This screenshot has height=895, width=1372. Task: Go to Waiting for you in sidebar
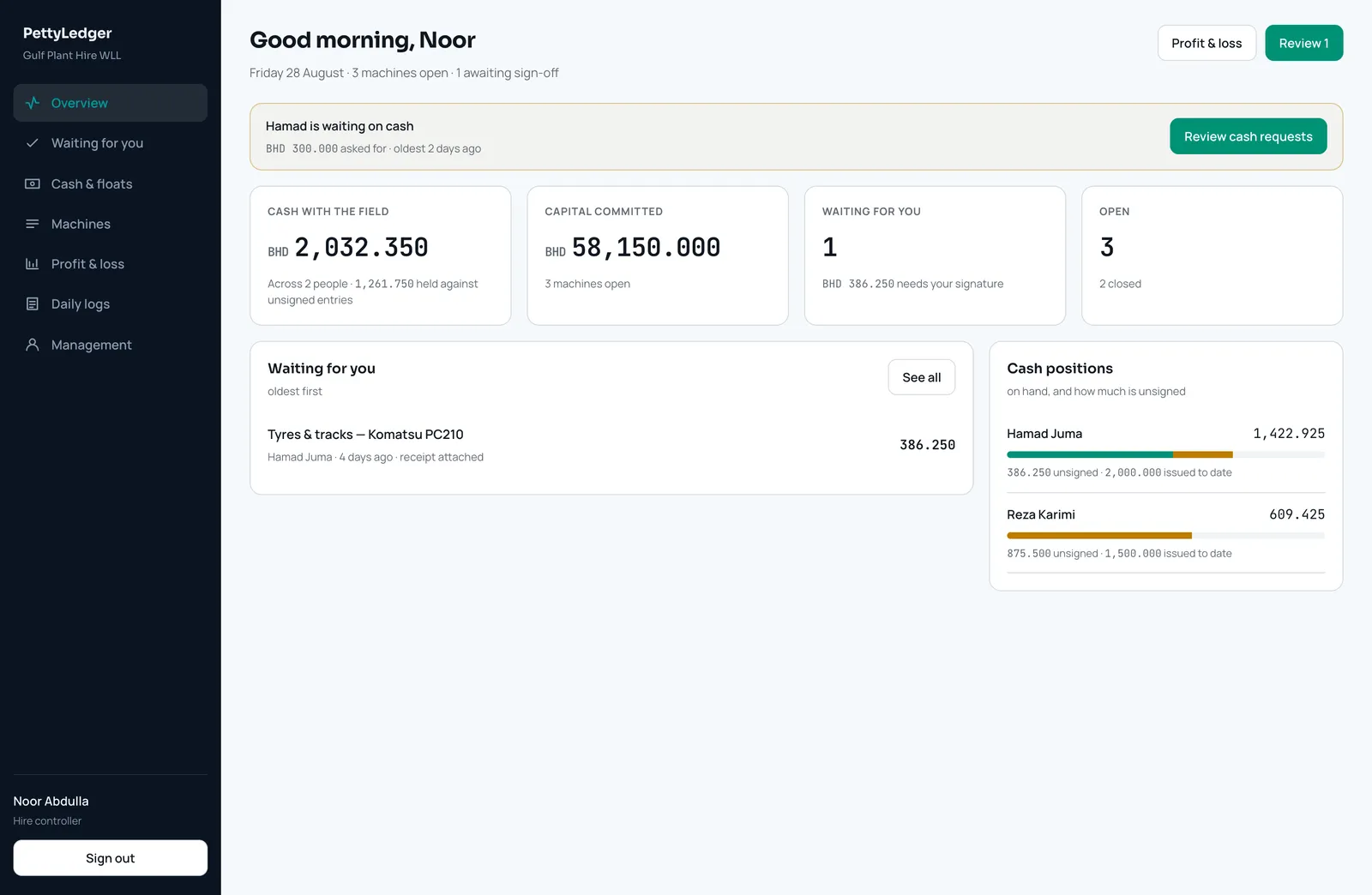111,143
